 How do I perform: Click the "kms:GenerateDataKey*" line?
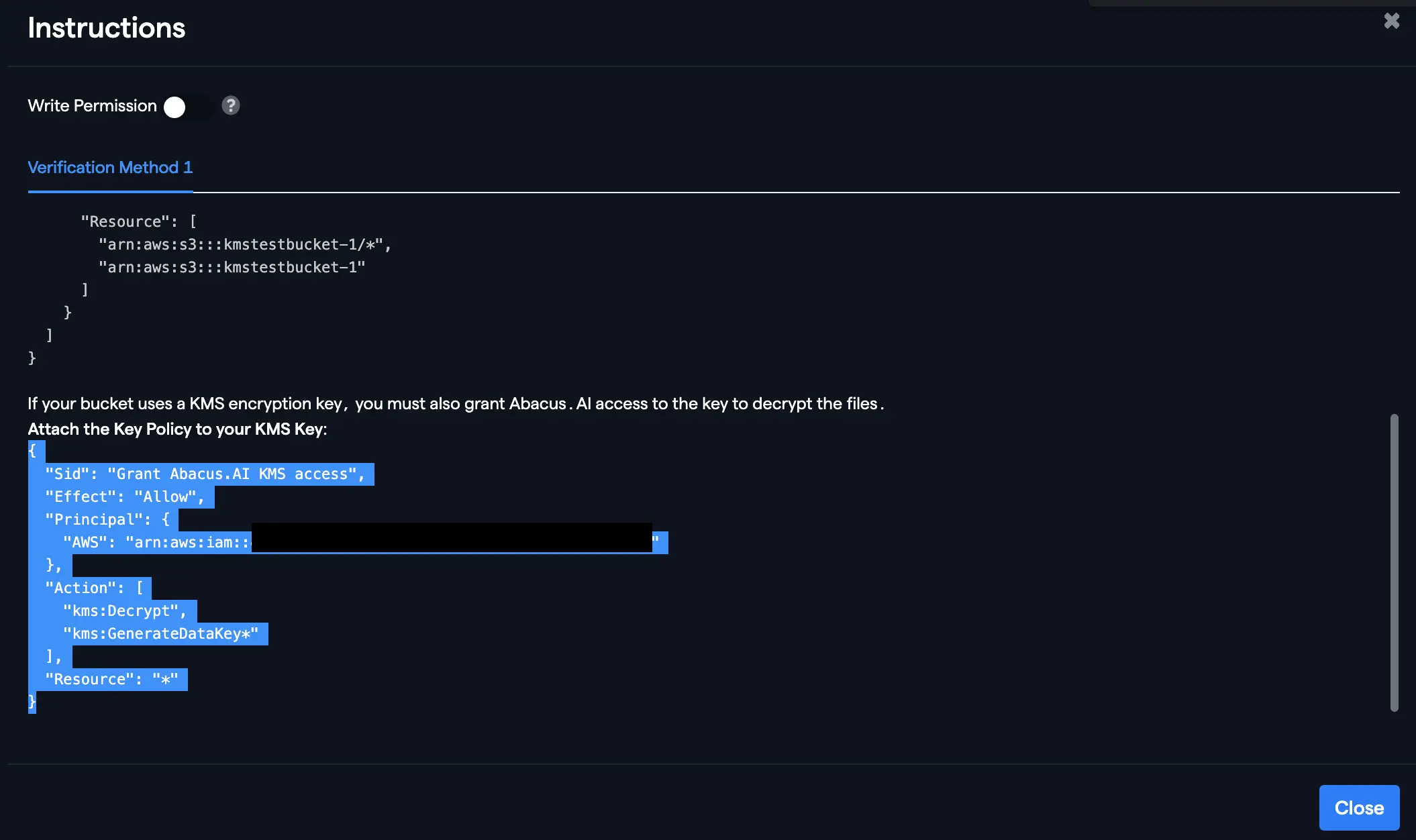tap(160, 634)
